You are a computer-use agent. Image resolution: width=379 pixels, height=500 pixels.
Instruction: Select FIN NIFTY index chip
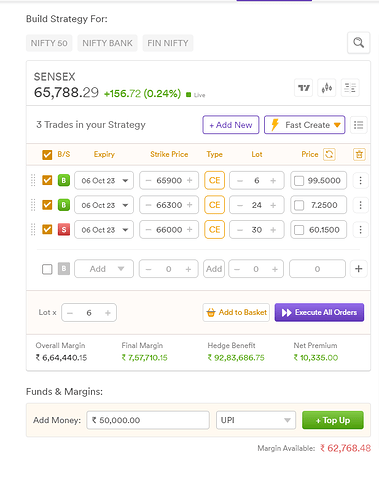pyautogui.click(x=168, y=43)
